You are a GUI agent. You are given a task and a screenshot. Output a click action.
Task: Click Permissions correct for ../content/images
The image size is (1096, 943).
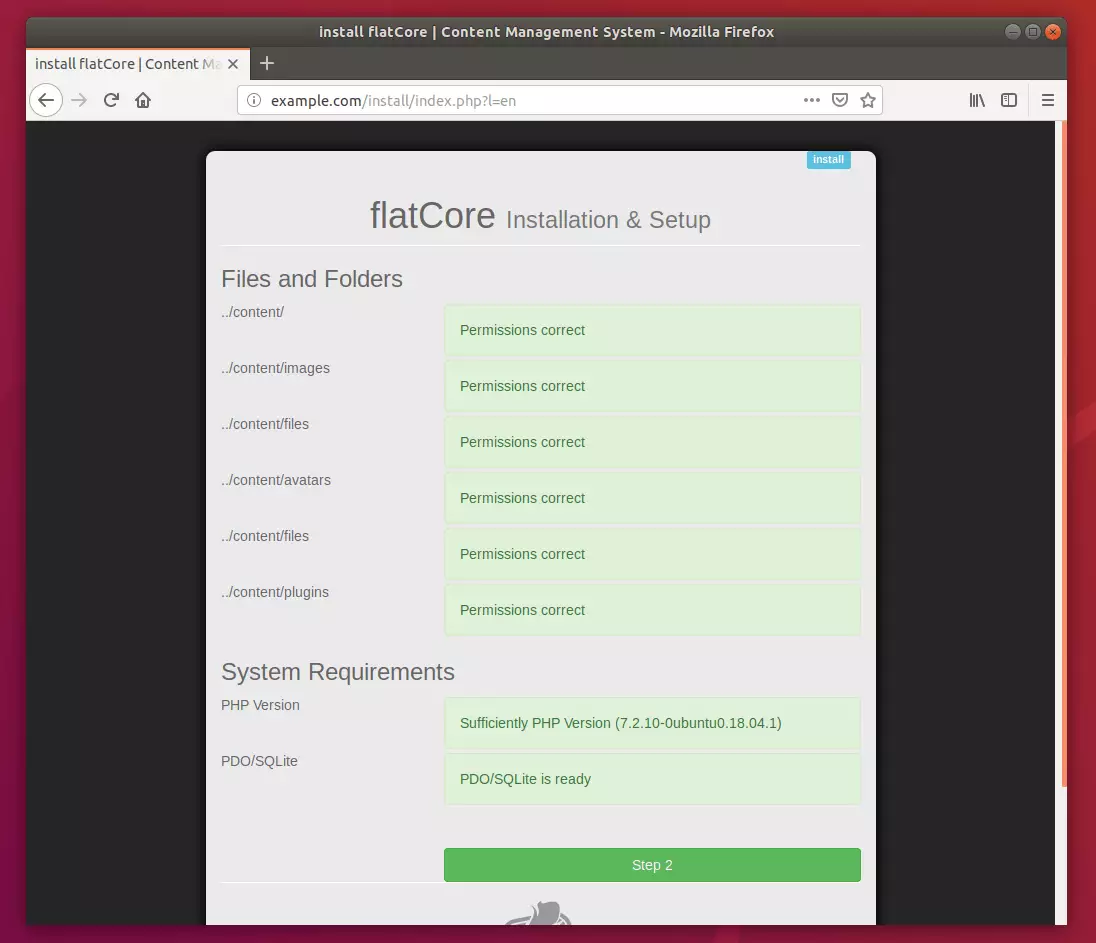(652, 386)
